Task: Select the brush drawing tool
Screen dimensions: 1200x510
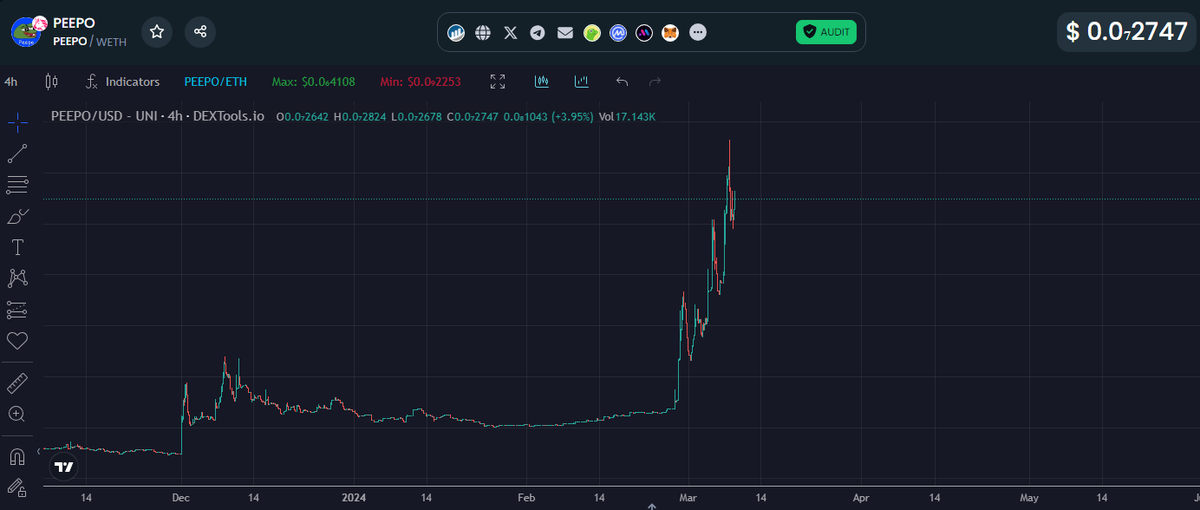Action: [x=17, y=216]
